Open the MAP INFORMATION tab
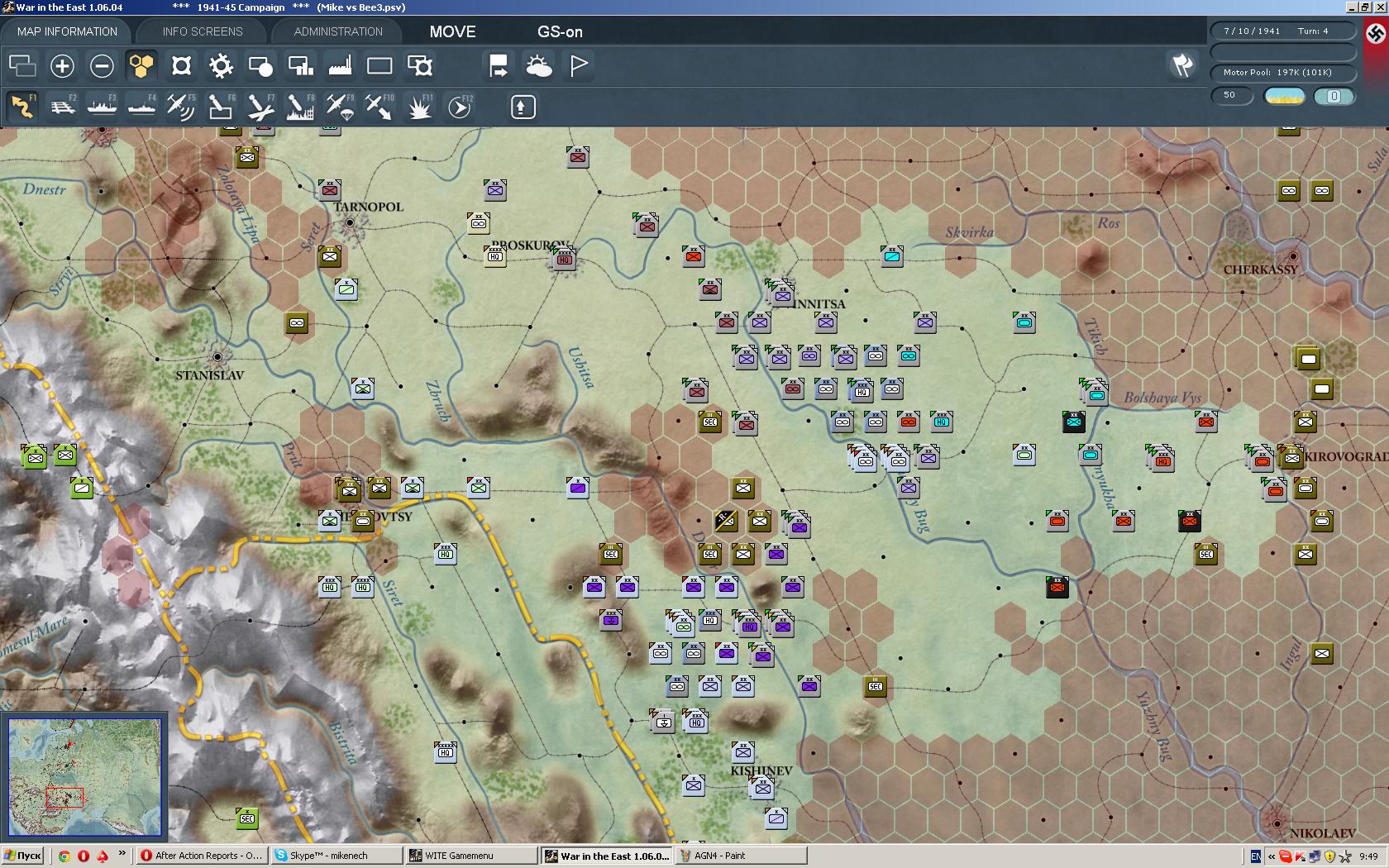The height and width of the screenshot is (868, 1389). [67, 31]
